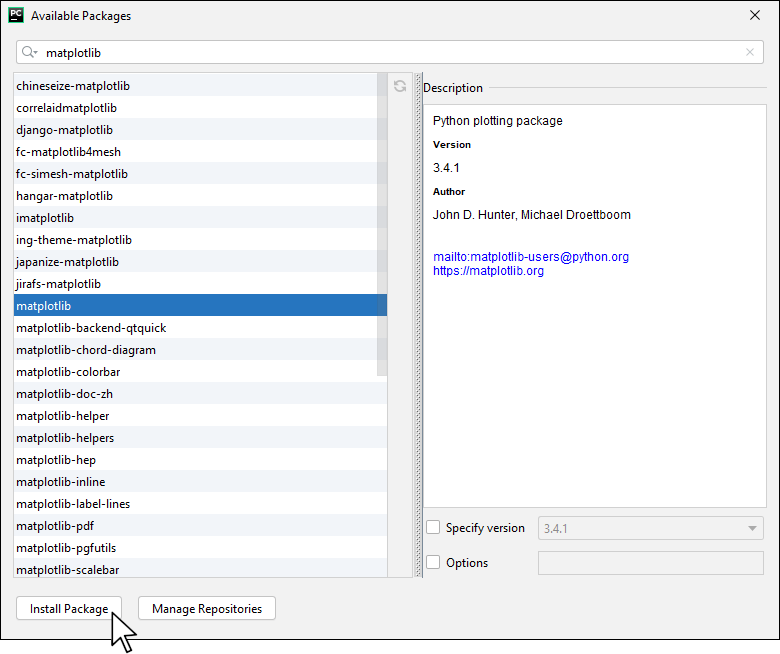Enable the Options checkbox
The width and height of the screenshot is (780, 654).
click(x=433, y=562)
